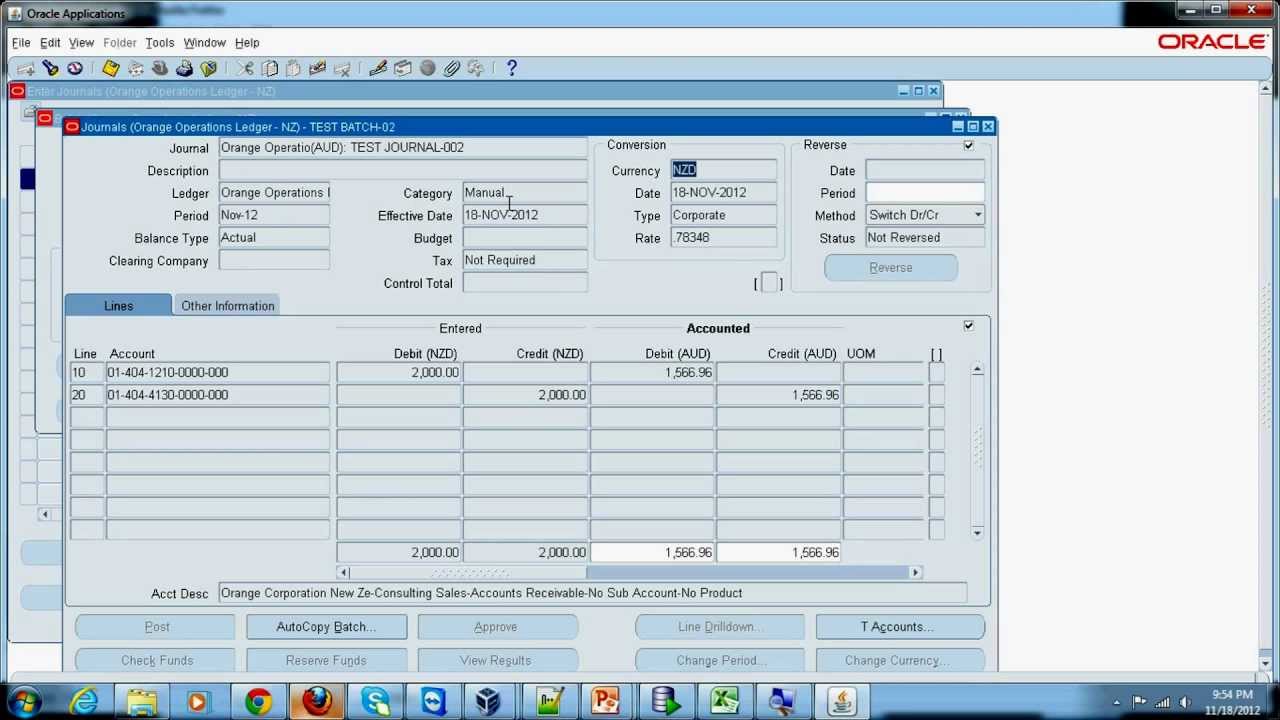Click the Folder Tools toolbar icon
This screenshot has height=720, width=1280.
pyautogui.click(x=476, y=68)
